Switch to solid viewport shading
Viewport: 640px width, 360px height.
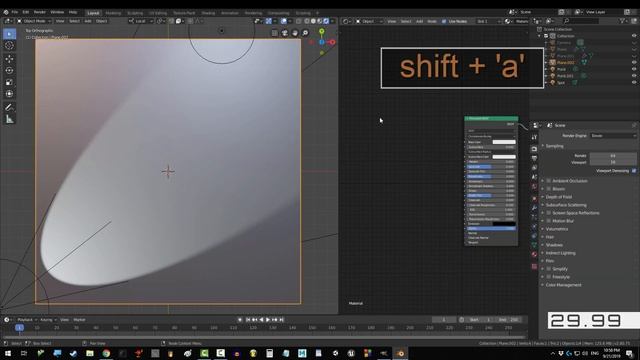click(313, 21)
